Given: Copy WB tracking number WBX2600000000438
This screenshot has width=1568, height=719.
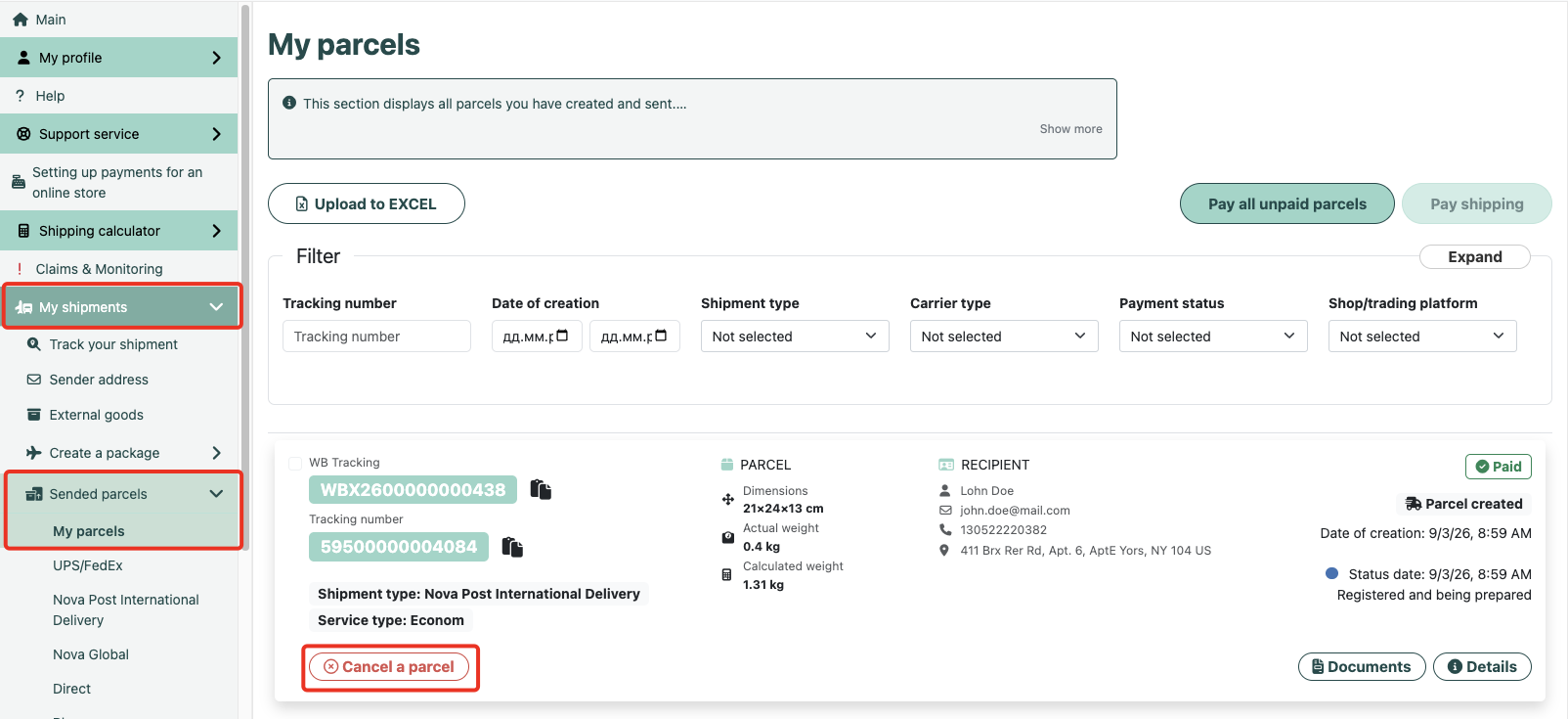Looking at the screenshot, I should [x=541, y=489].
